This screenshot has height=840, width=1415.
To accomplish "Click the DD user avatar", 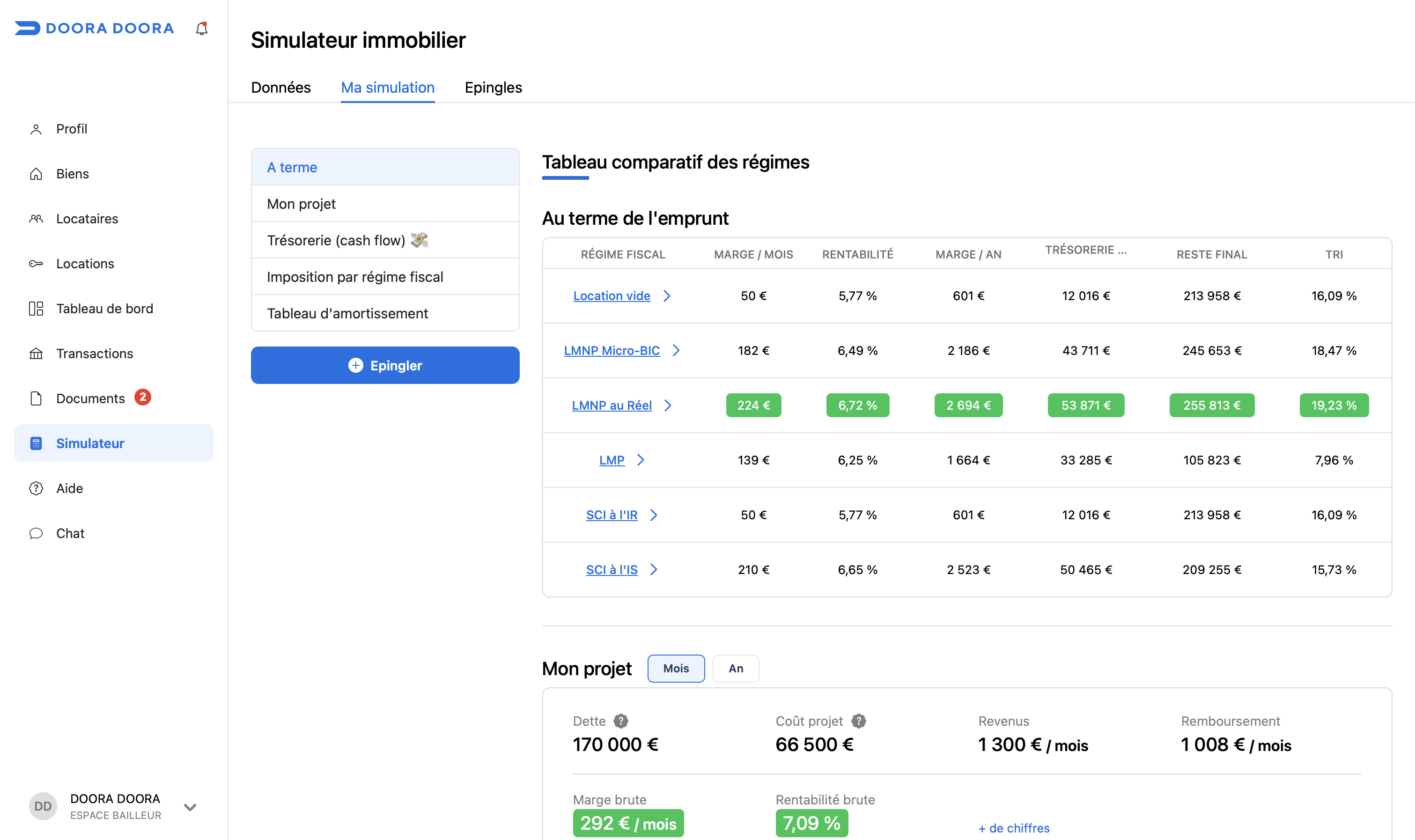I will tap(43, 806).
